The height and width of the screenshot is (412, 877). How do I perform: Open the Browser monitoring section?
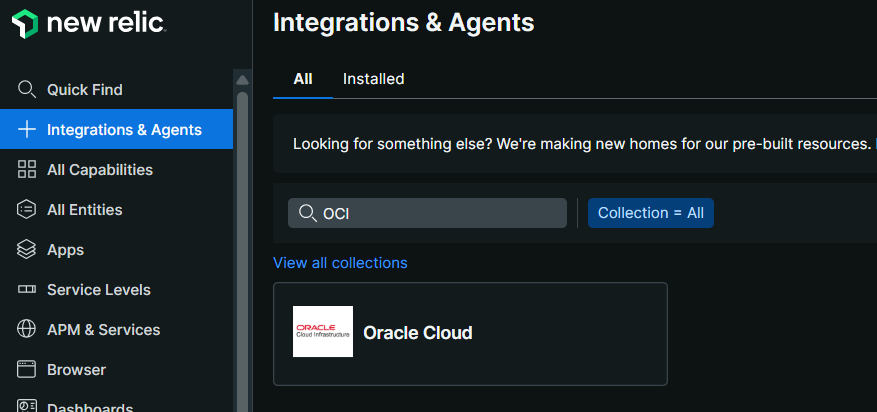[x=116, y=370]
